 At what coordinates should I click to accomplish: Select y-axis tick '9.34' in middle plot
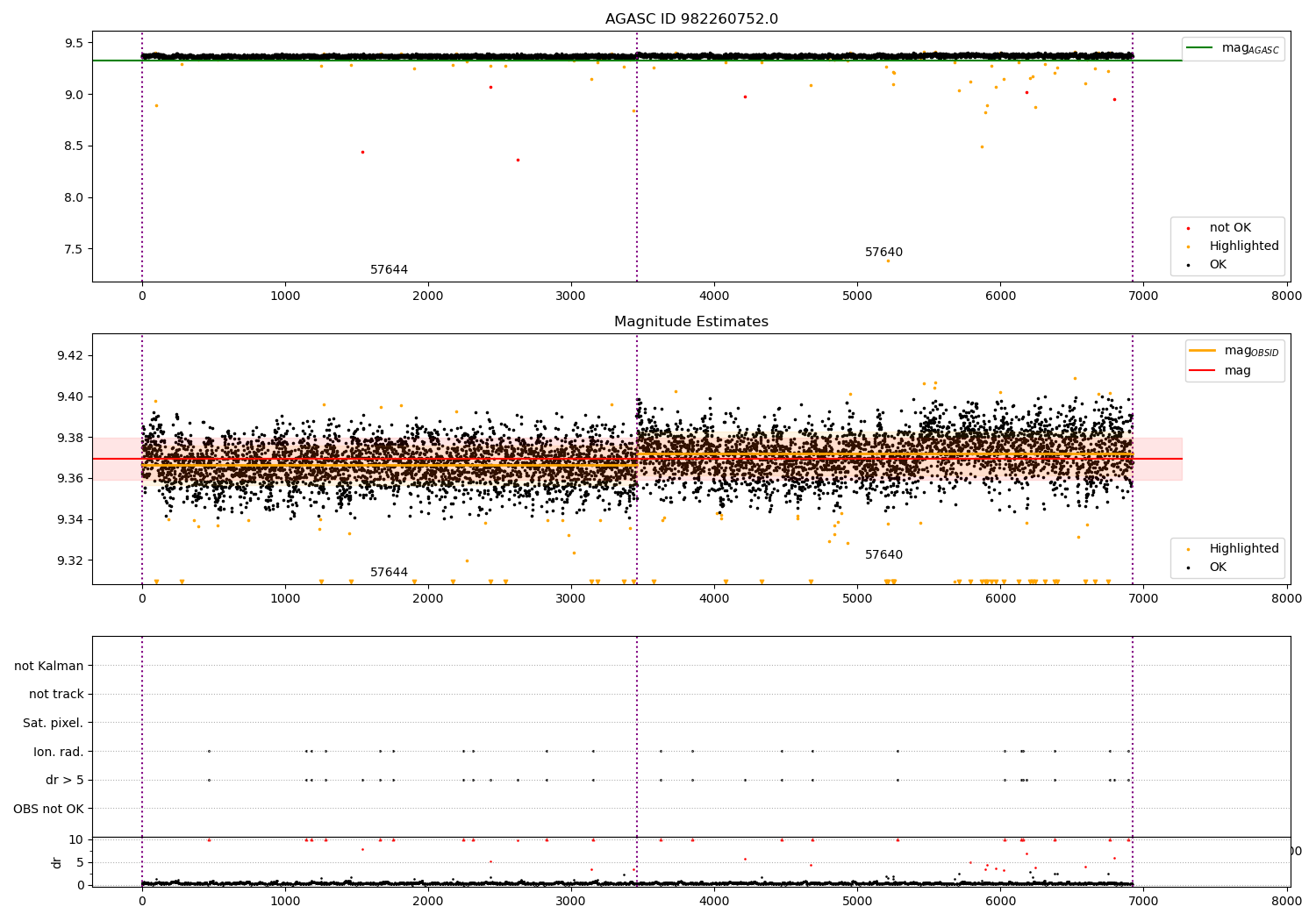coord(71,520)
